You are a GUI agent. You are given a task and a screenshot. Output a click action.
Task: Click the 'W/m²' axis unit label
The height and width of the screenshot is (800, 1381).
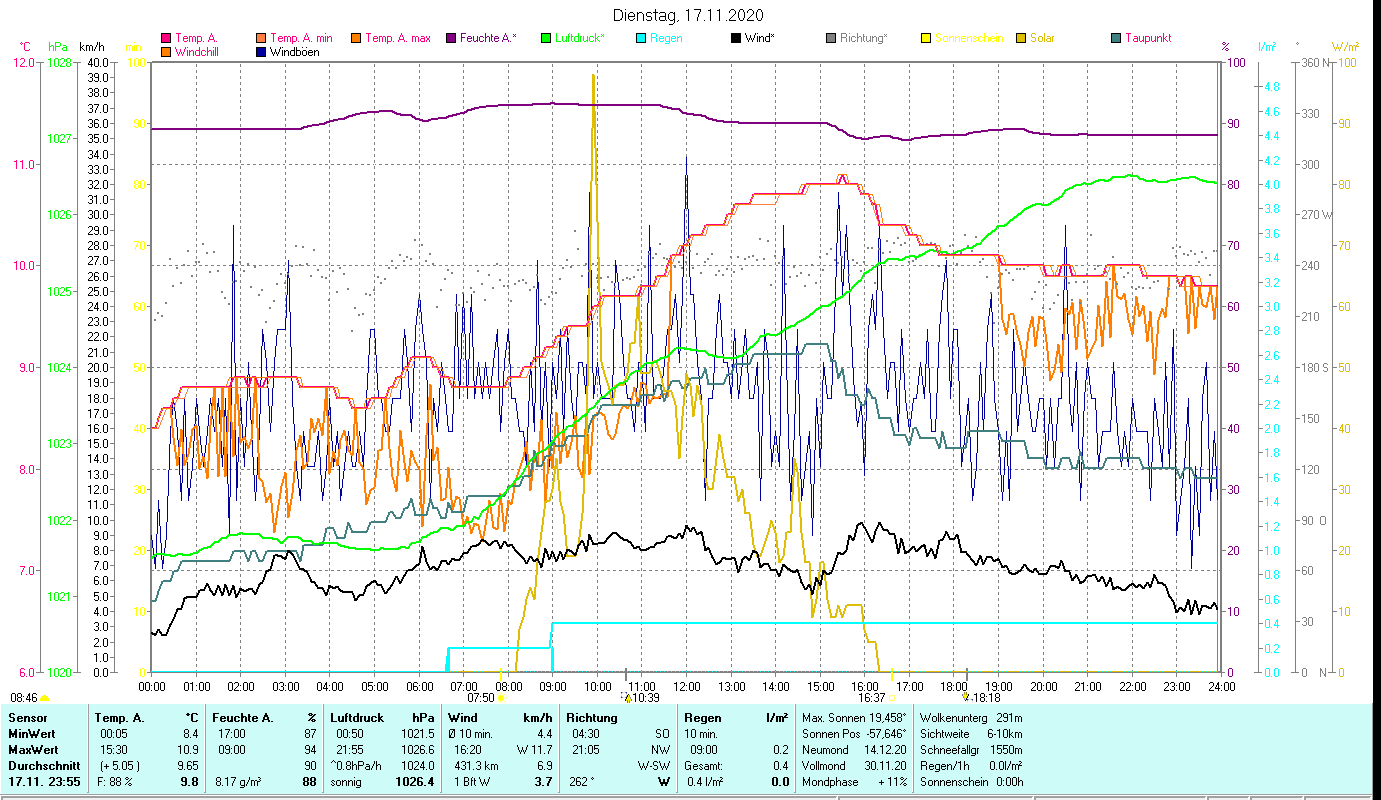pos(1345,47)
